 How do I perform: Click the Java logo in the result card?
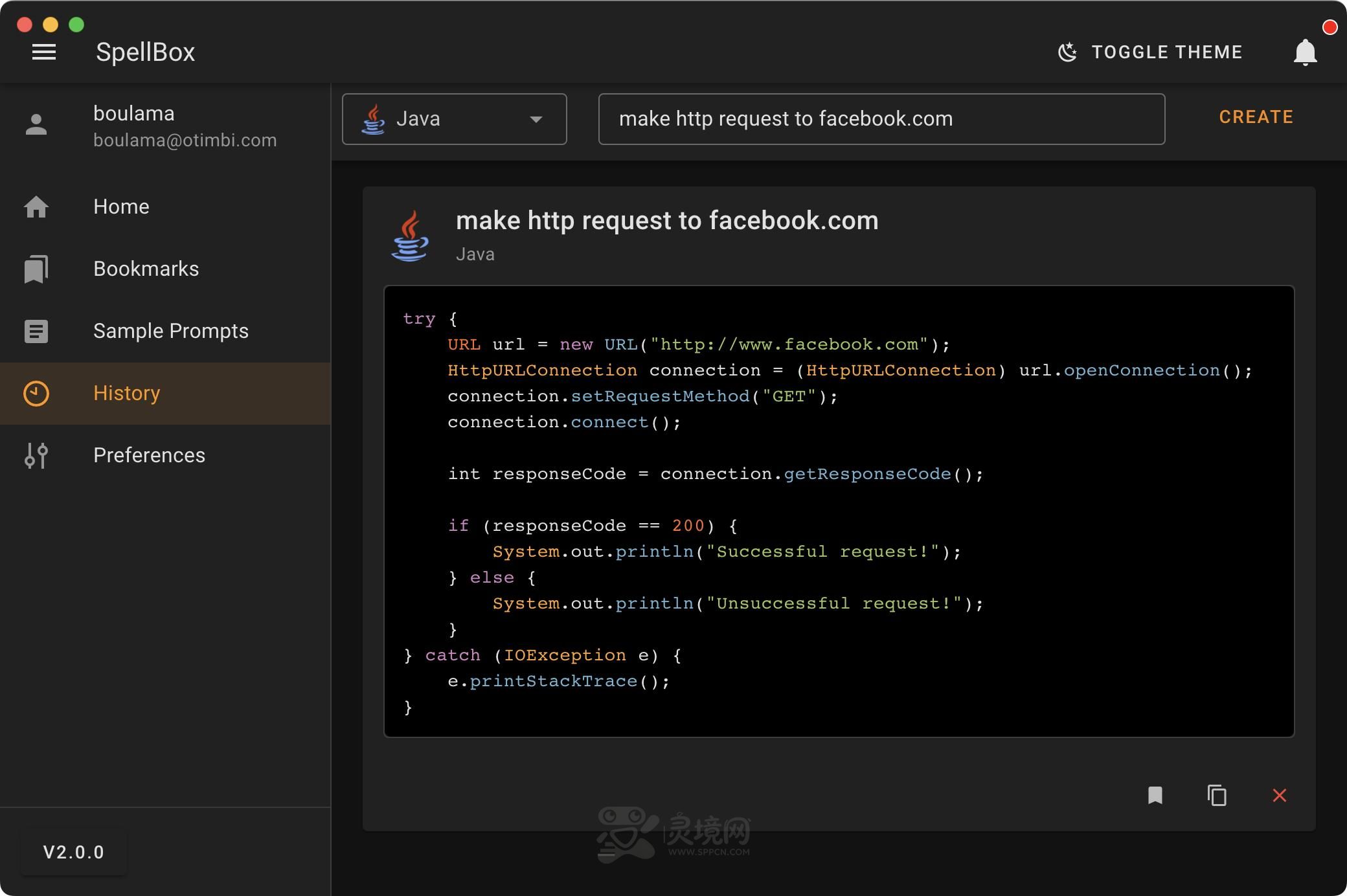tap(411, 236)
